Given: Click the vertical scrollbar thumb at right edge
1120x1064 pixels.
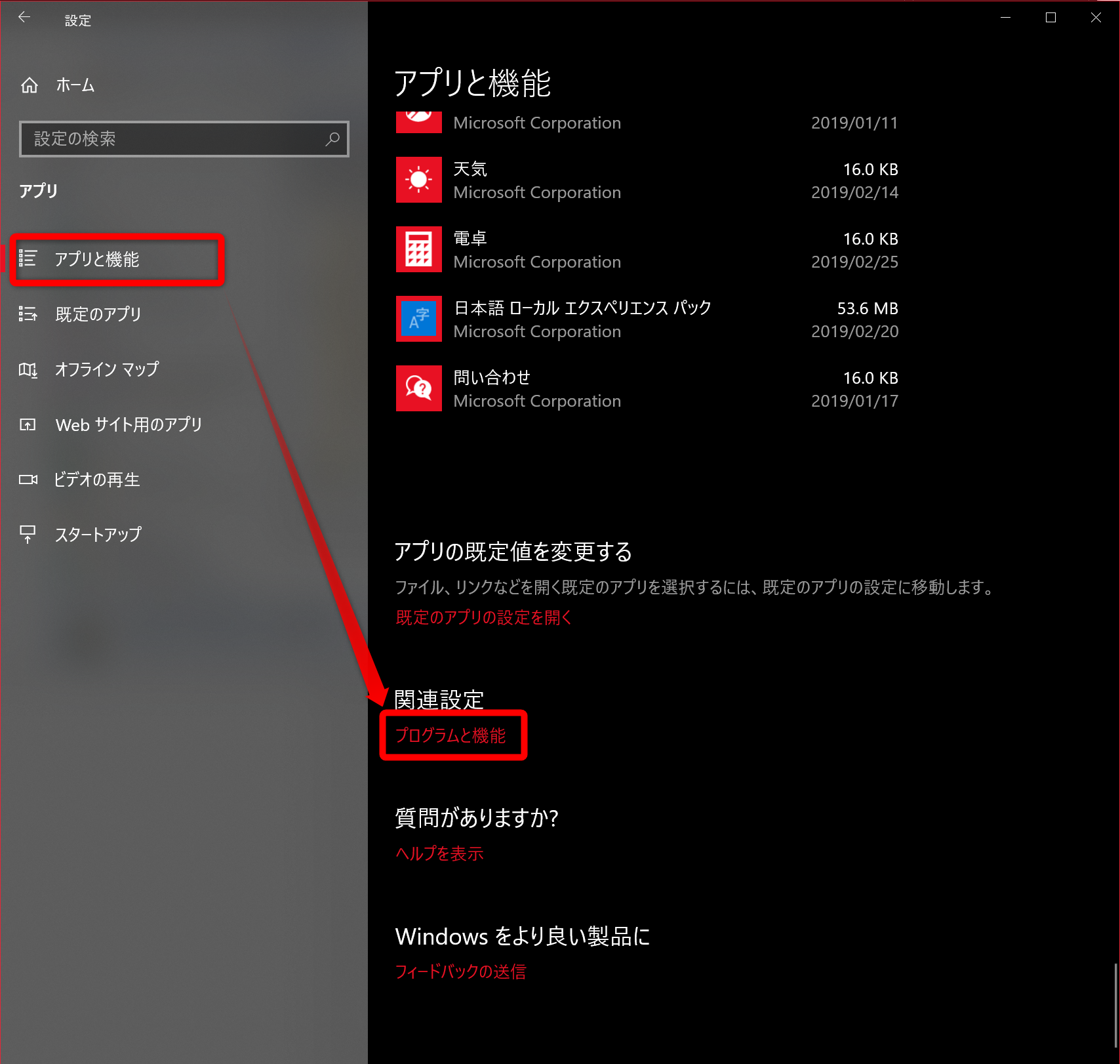Looking at the screenshot, I should 1115,1005.
